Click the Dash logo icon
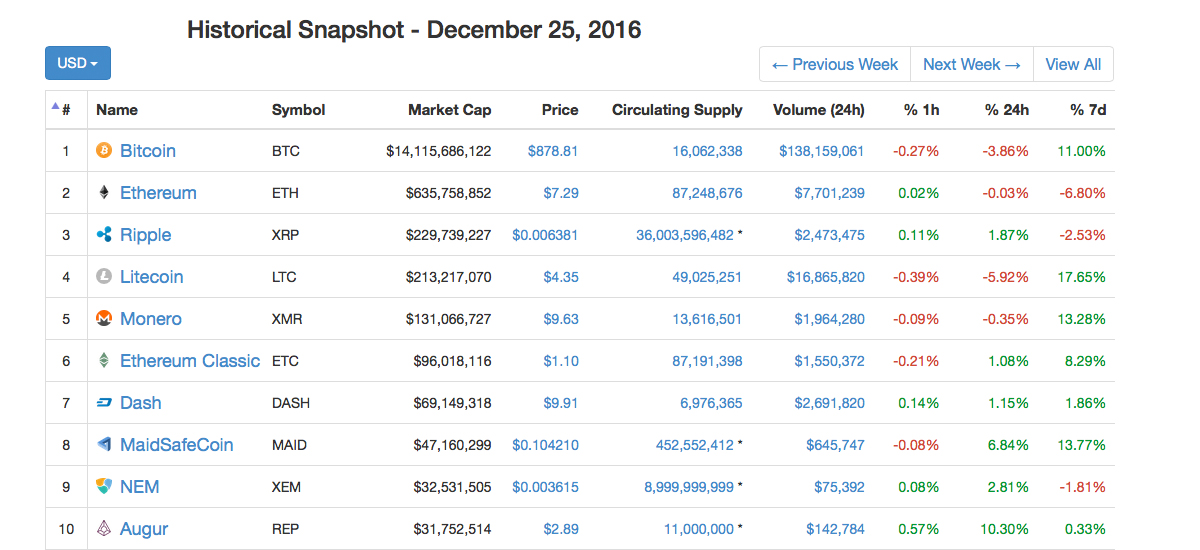1200x550 pixels. coord(104,403)
